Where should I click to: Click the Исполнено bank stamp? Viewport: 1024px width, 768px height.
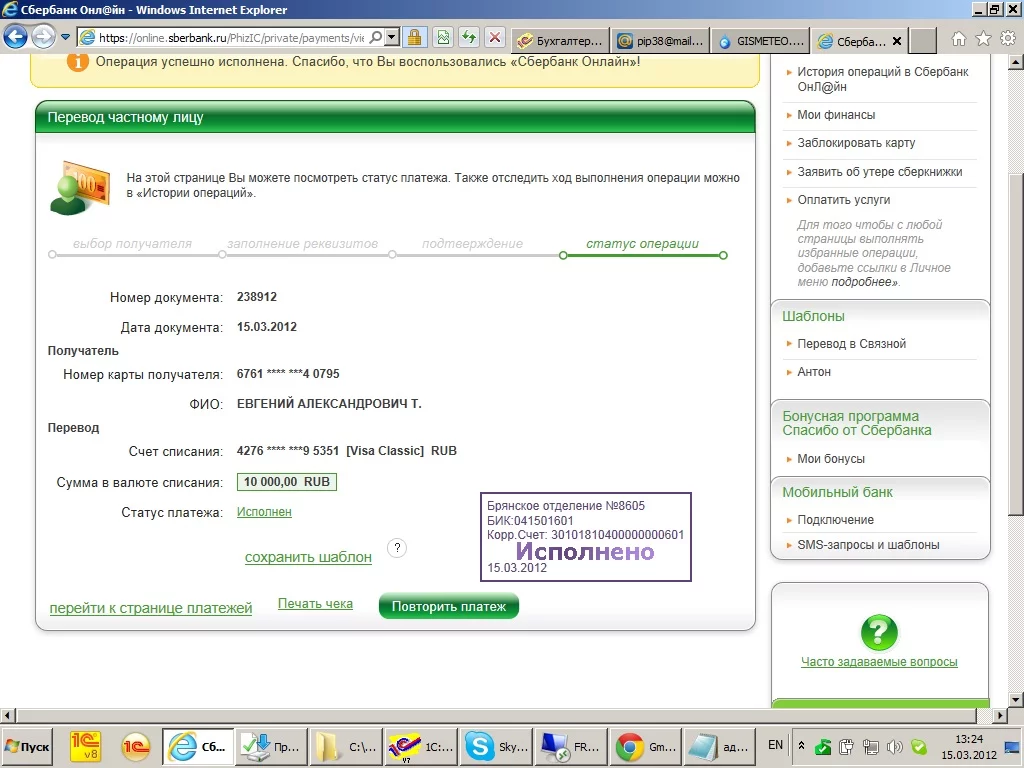(x=585, y=537)
